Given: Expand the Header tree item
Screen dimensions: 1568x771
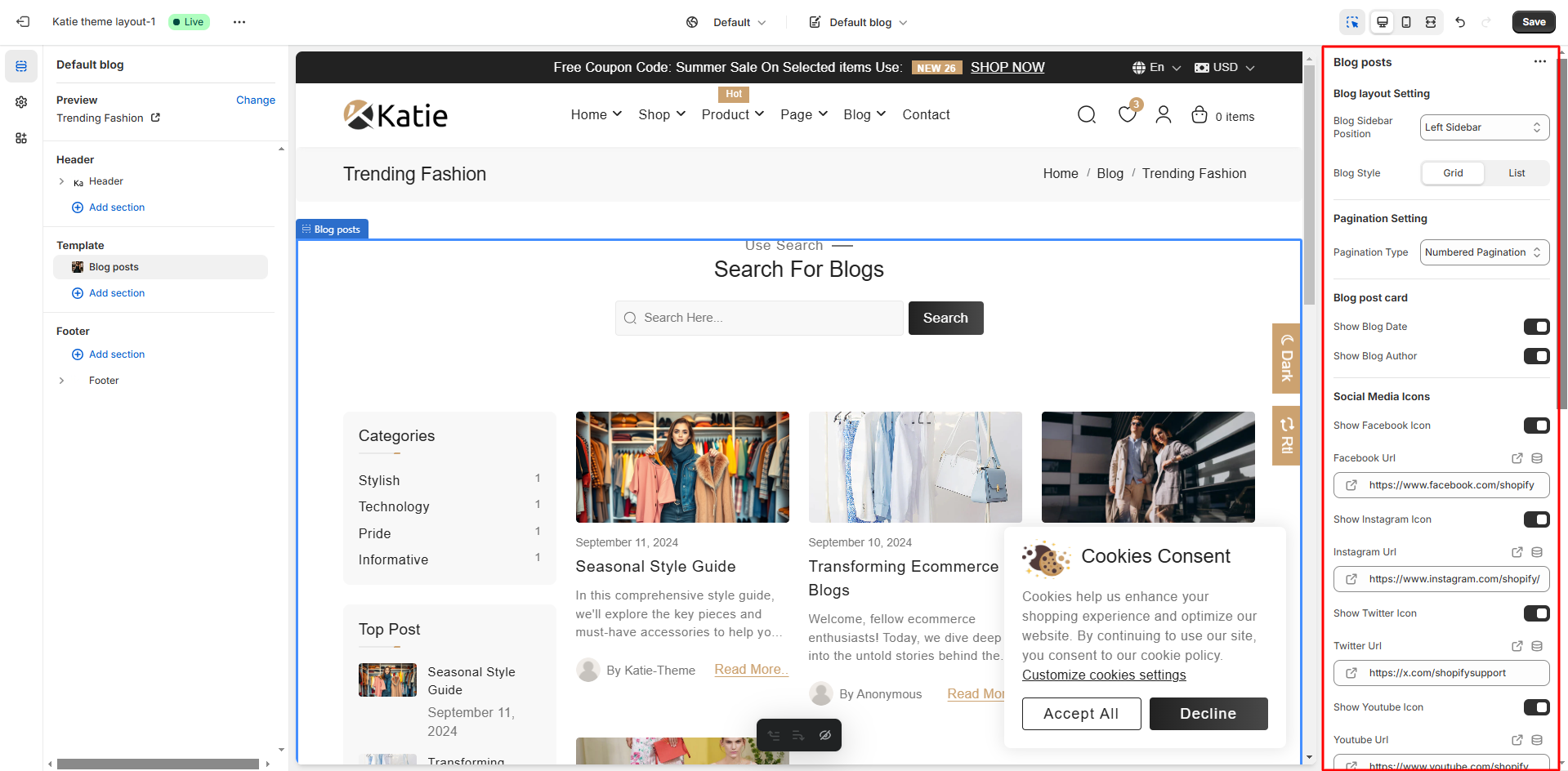Looking at the screenshot, I should pyautogui.click(x=61, y=181).
